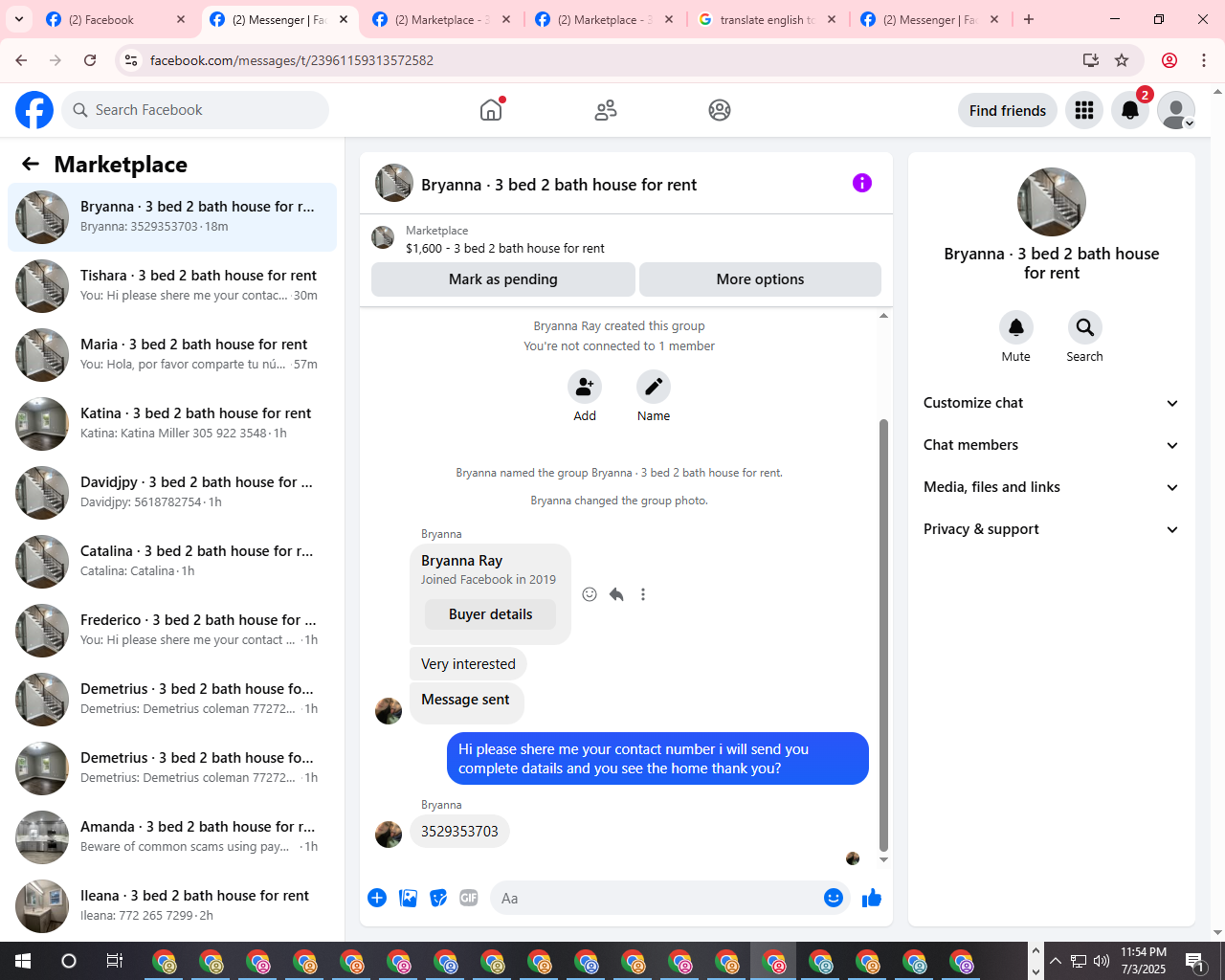Click the Aa message input field
Image resolution: width=1225 pixels, height=980 pixels.
tap(656, 898)
